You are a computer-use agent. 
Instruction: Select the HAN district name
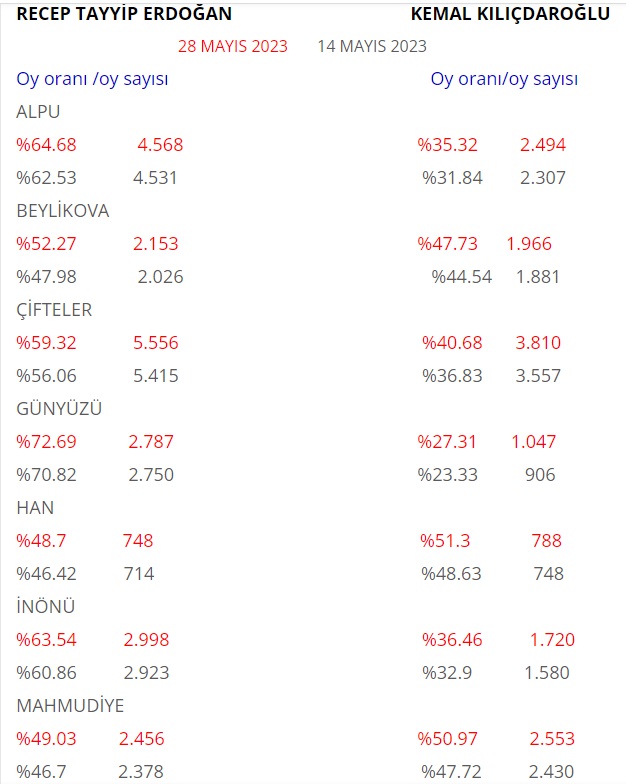pos(35,508)
